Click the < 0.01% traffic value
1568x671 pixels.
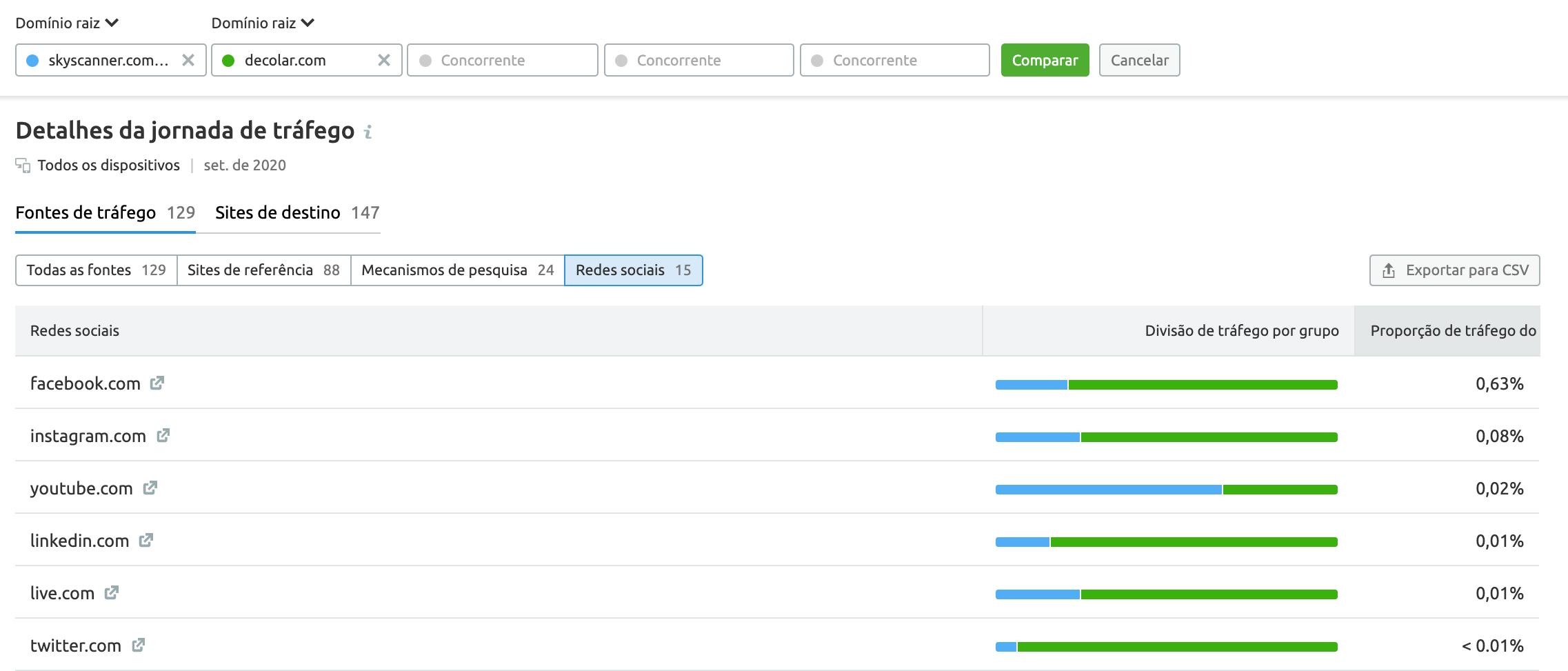click(1492, 645)
